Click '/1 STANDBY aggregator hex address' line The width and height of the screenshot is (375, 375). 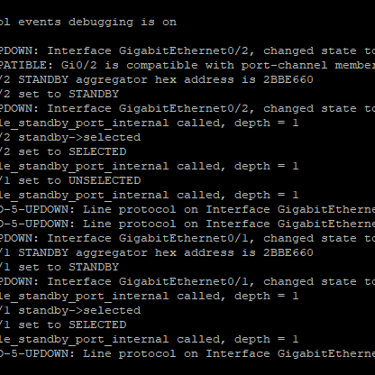157,253
